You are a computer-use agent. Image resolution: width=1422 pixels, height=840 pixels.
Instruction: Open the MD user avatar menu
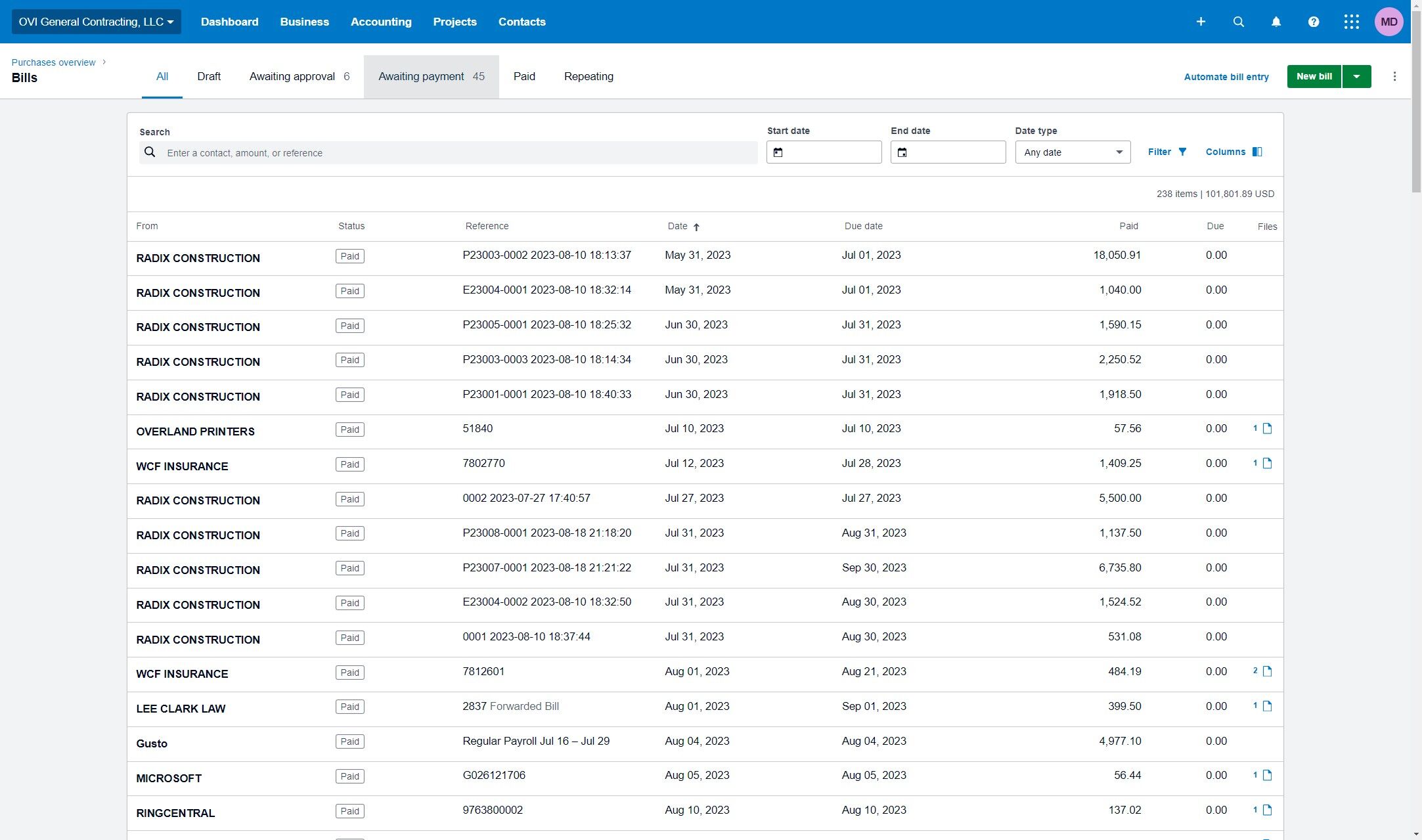coord(1389,22)
